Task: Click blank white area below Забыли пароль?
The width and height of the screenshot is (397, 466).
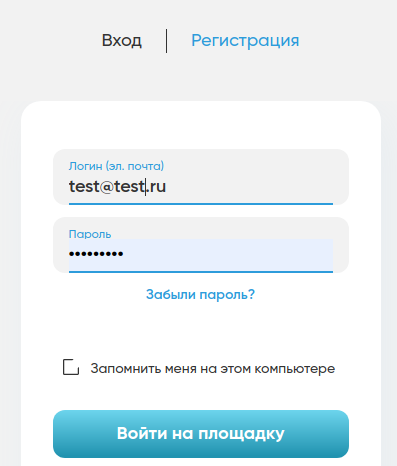Action: 201,328
